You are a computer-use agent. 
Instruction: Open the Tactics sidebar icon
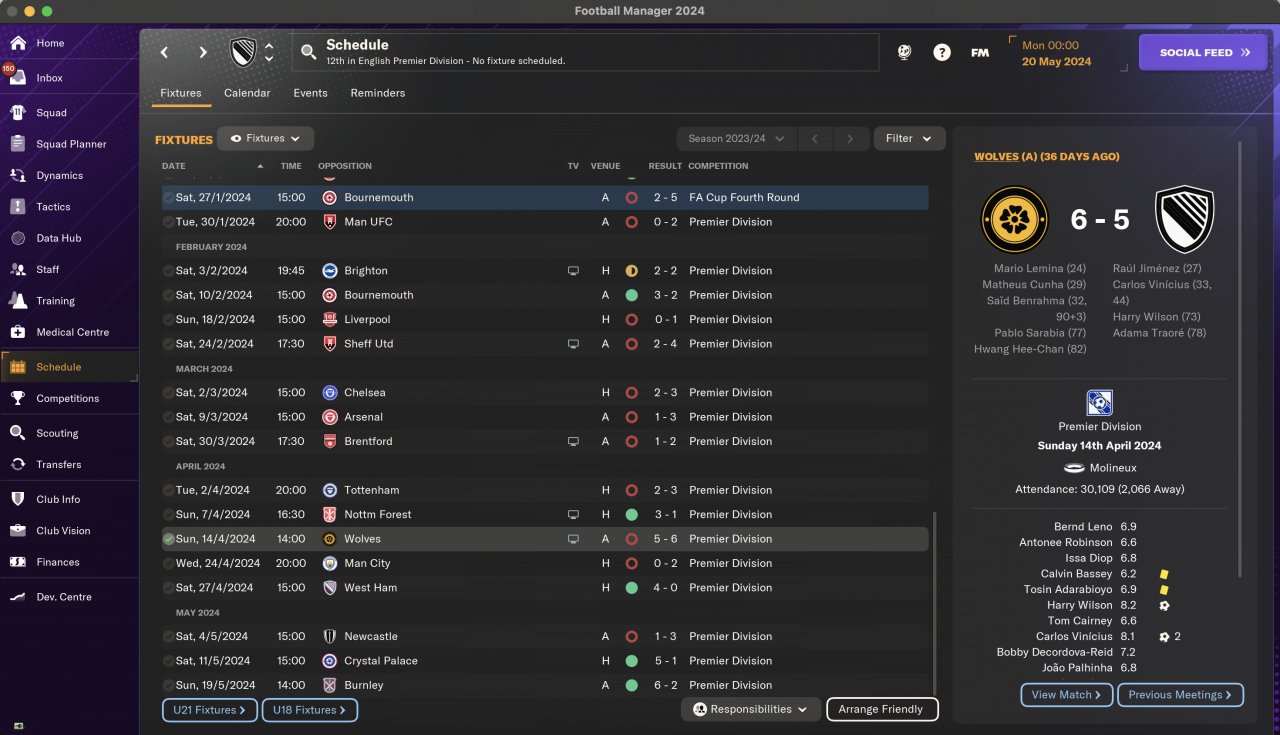pyautogui.click(x=18, y=207)
